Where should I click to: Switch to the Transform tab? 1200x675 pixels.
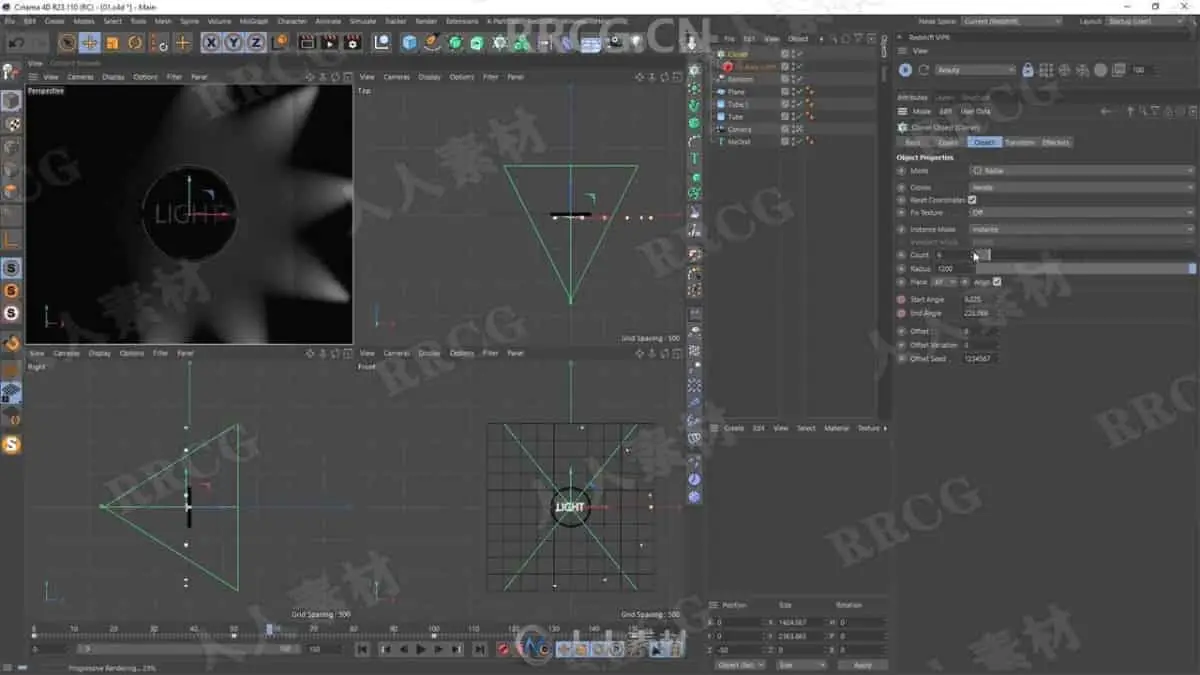[x=1020, y=142]
